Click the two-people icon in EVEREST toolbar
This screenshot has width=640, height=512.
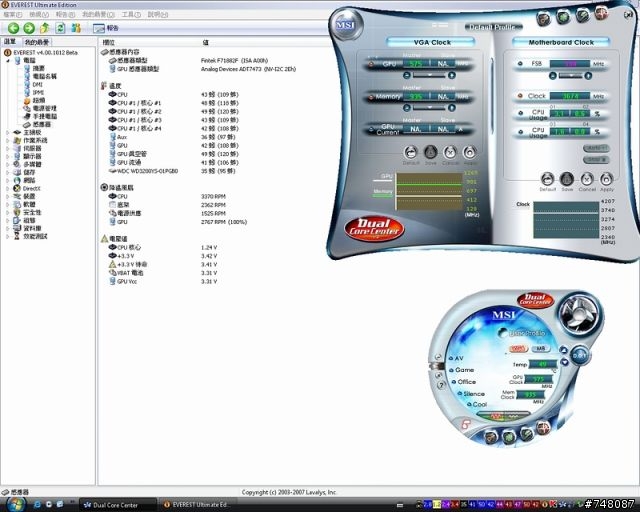click(76, 28)
